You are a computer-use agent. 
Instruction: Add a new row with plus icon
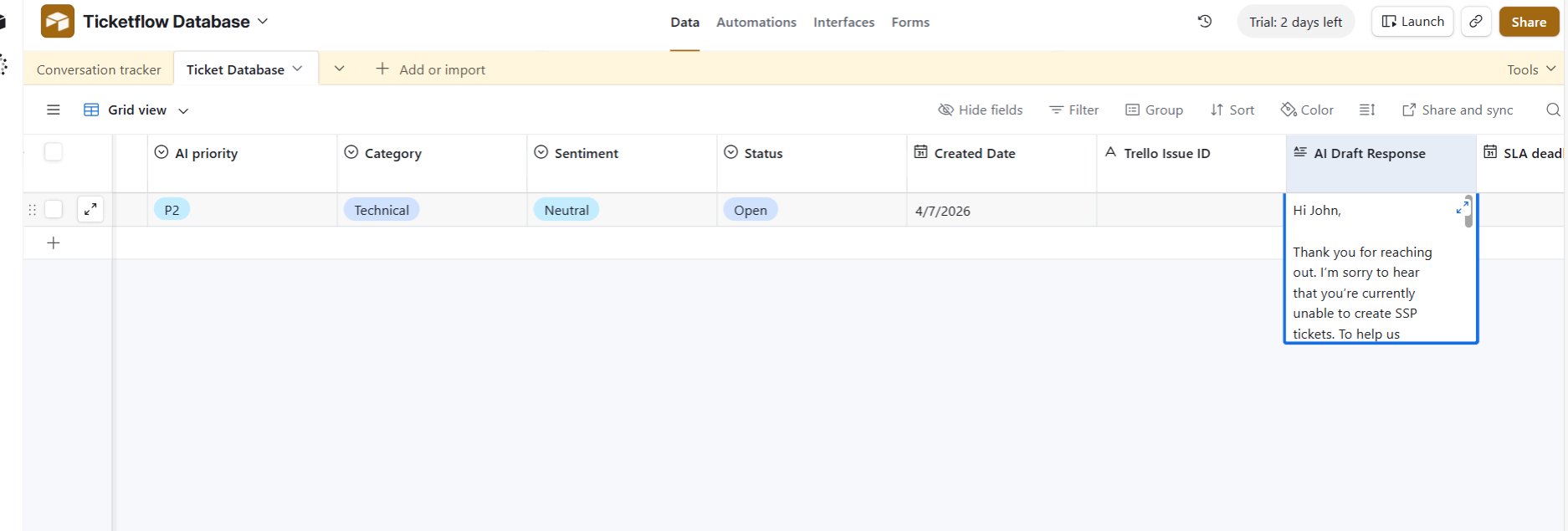[54, 243]
